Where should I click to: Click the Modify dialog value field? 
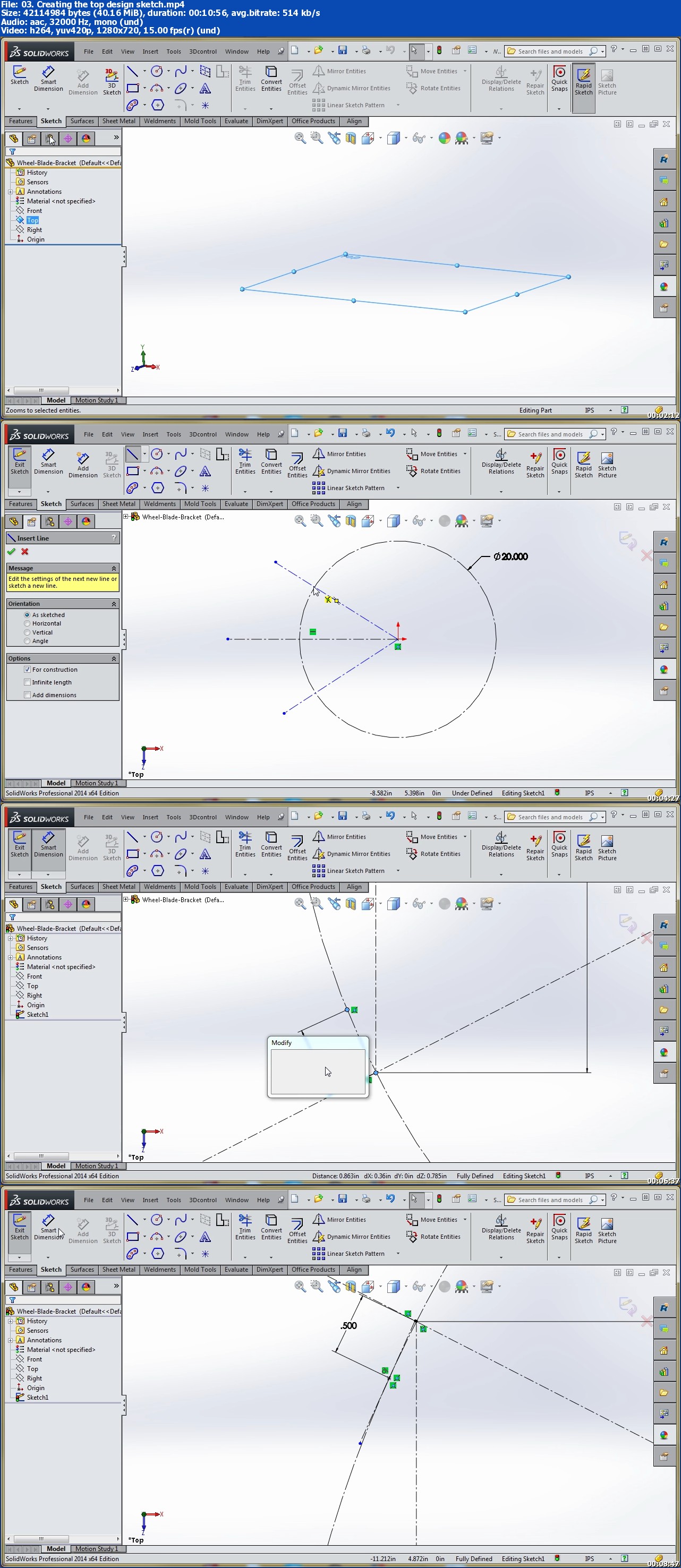coord(317,1072)
